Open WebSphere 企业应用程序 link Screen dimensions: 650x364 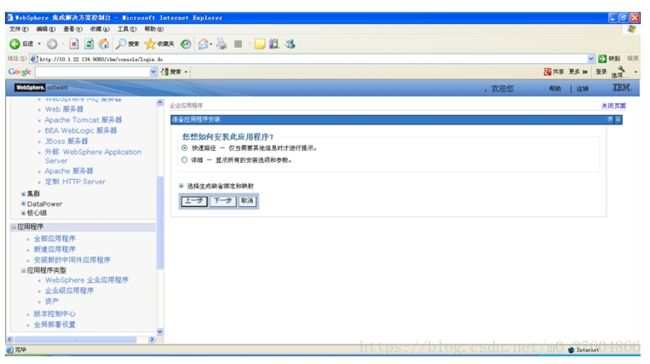pyautogui.click(x=87, y=280)
